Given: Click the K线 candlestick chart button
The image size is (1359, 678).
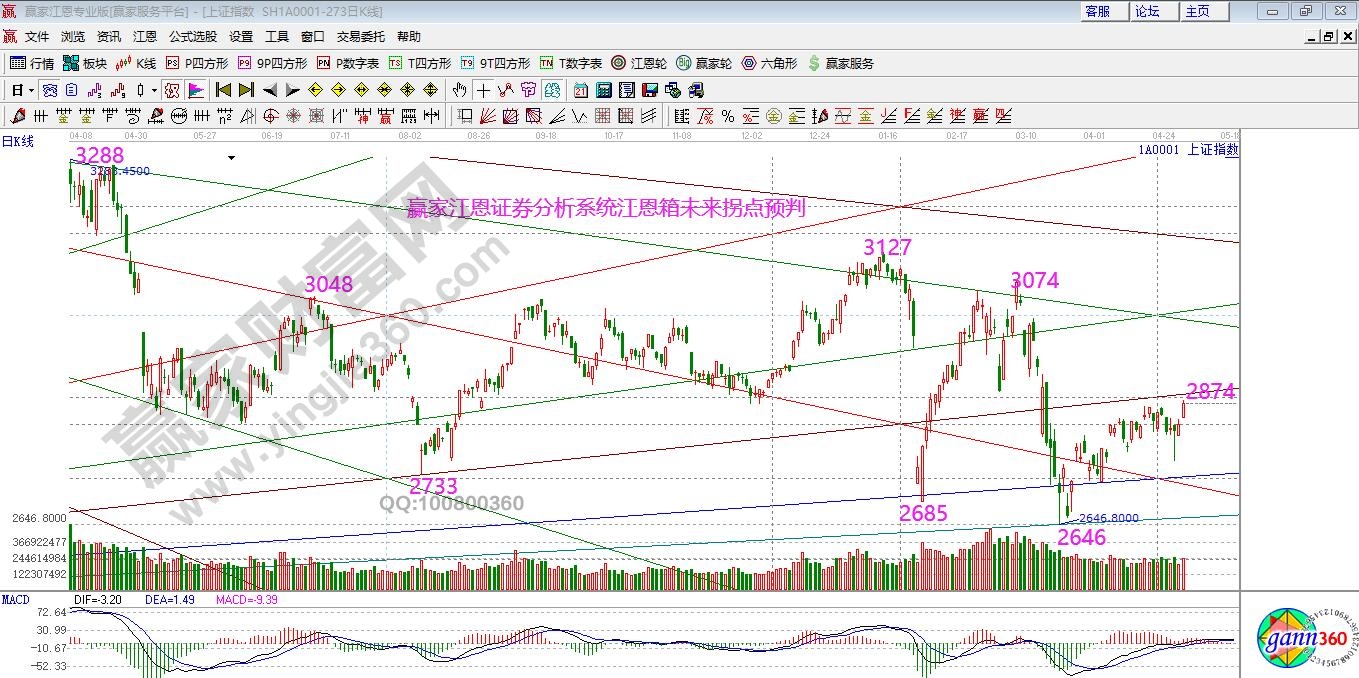Looking at the screenshot, I should point(136,63).
